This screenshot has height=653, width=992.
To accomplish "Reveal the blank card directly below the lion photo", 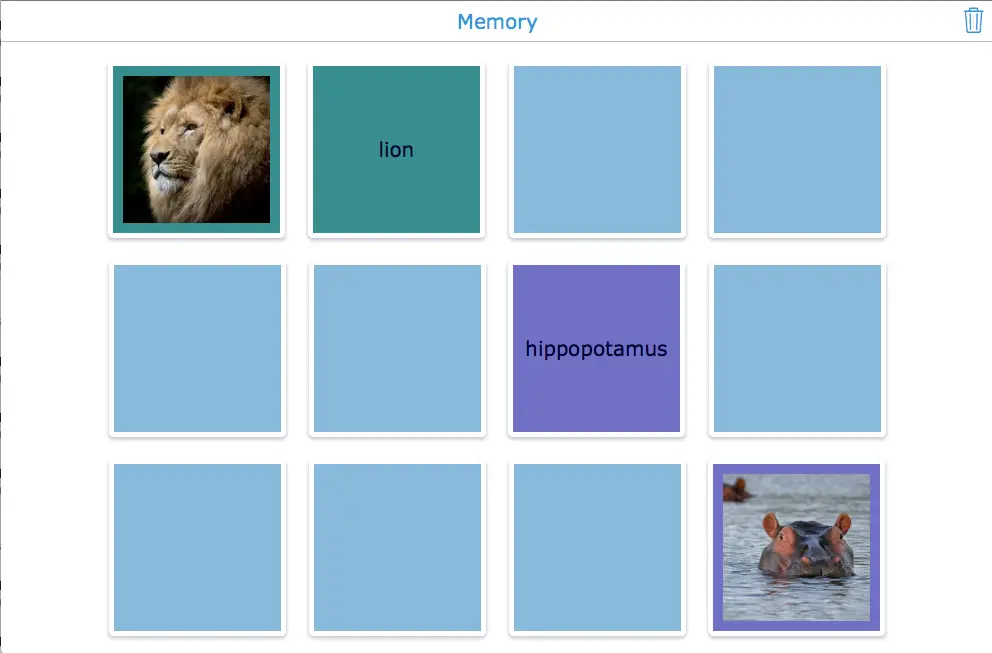I will (197, 349).
